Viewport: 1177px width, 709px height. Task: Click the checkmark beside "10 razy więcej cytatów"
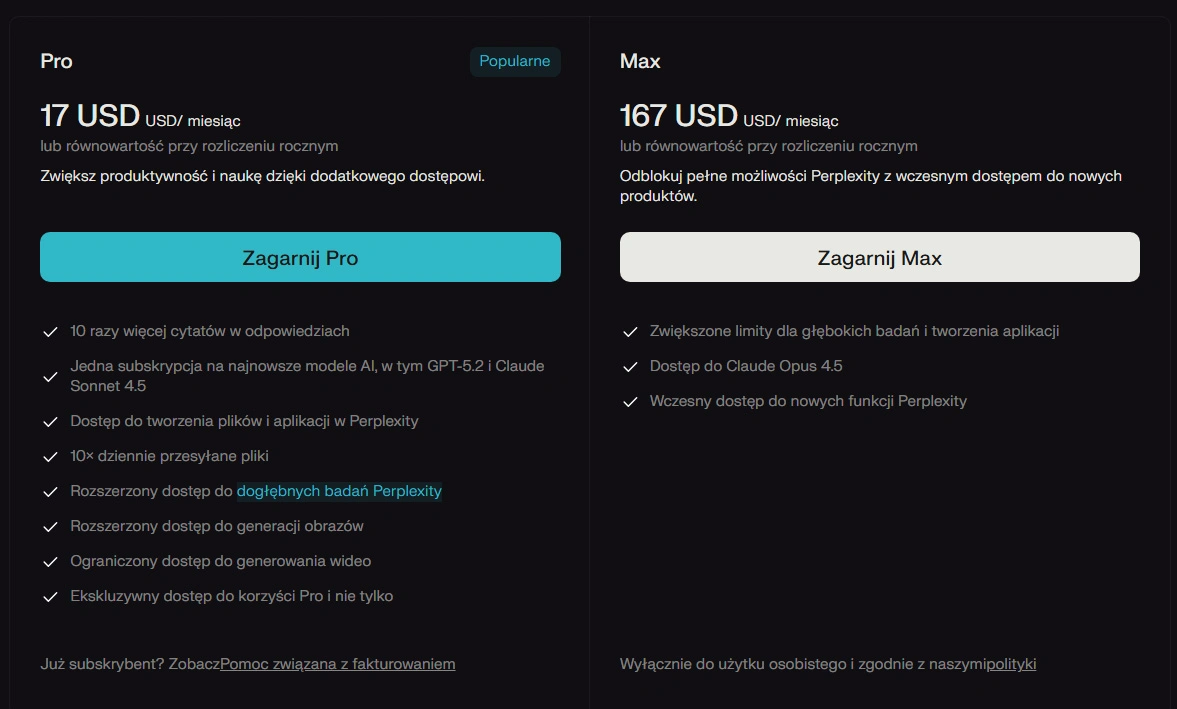point(50,331)
